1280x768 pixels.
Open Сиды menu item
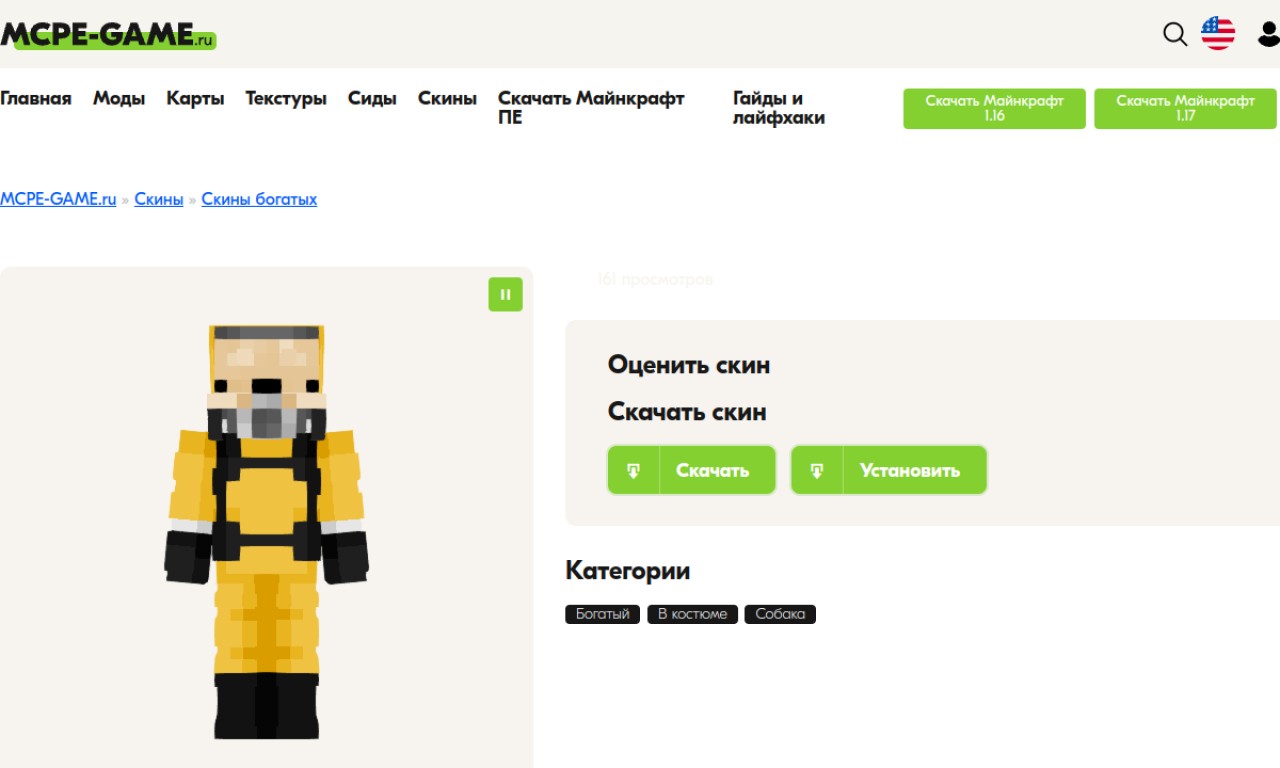[372, 98]
